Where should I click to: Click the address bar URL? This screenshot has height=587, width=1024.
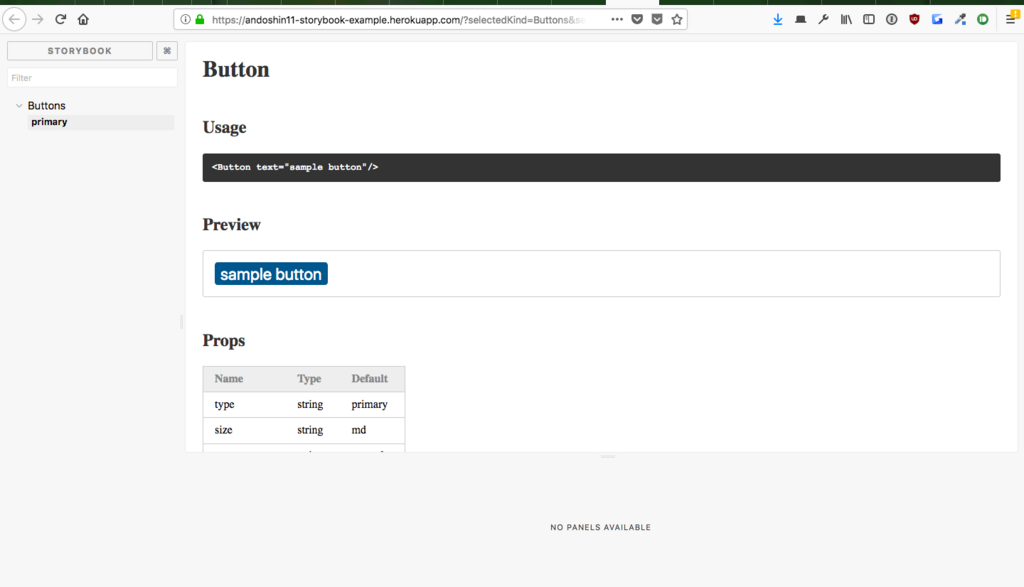click(398, 20)
